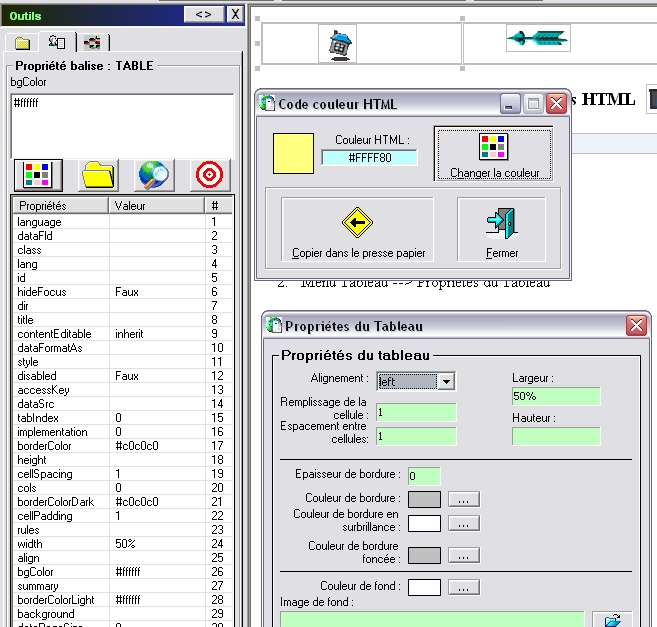Screen dimensions: 657x627
Task: Click the Changer la couleur button
Action: point(494,155)
